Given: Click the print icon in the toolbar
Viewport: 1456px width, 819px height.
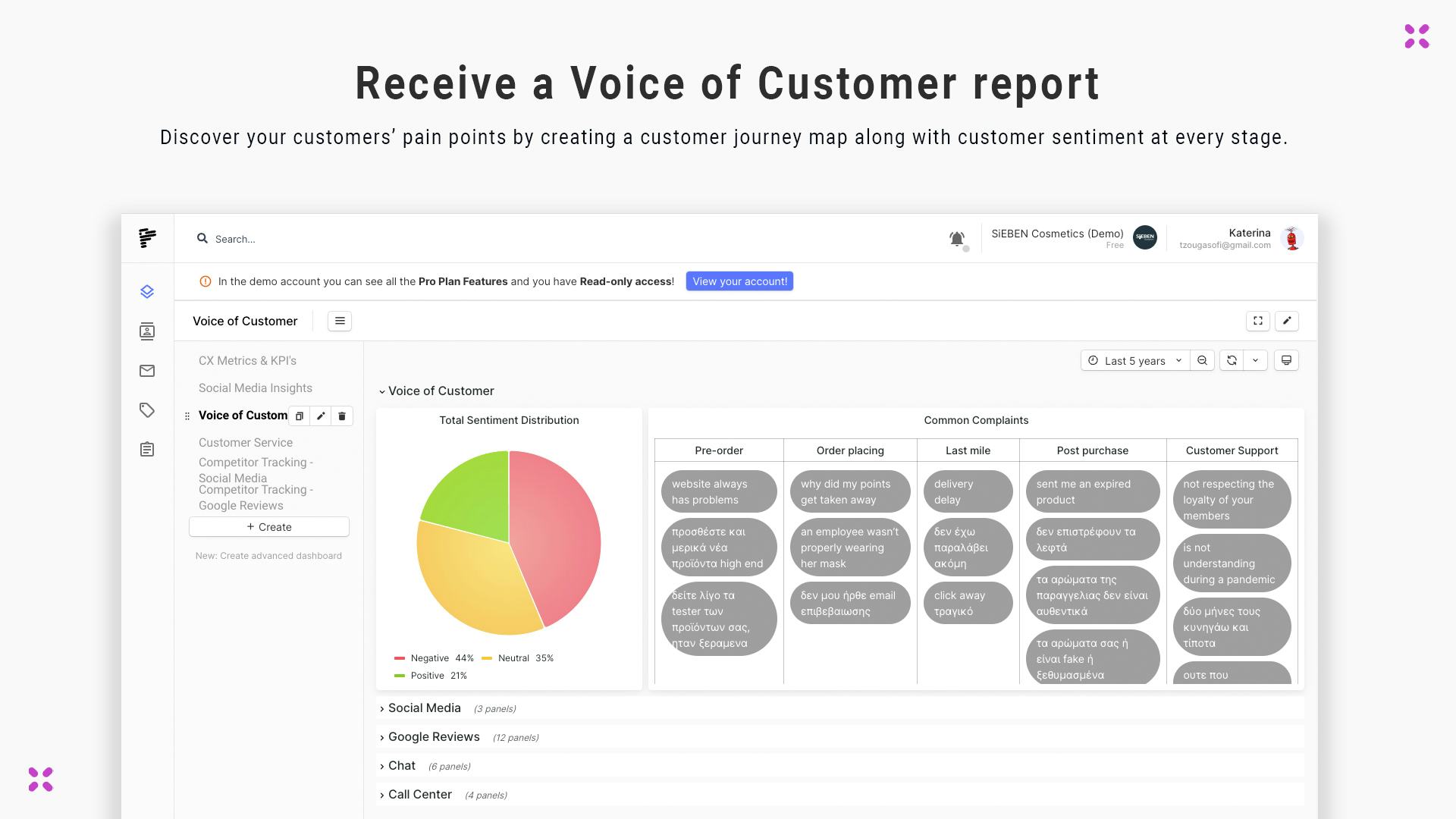Looking at the screenshot, I should pyautogui.click(x=1287, y=360).
